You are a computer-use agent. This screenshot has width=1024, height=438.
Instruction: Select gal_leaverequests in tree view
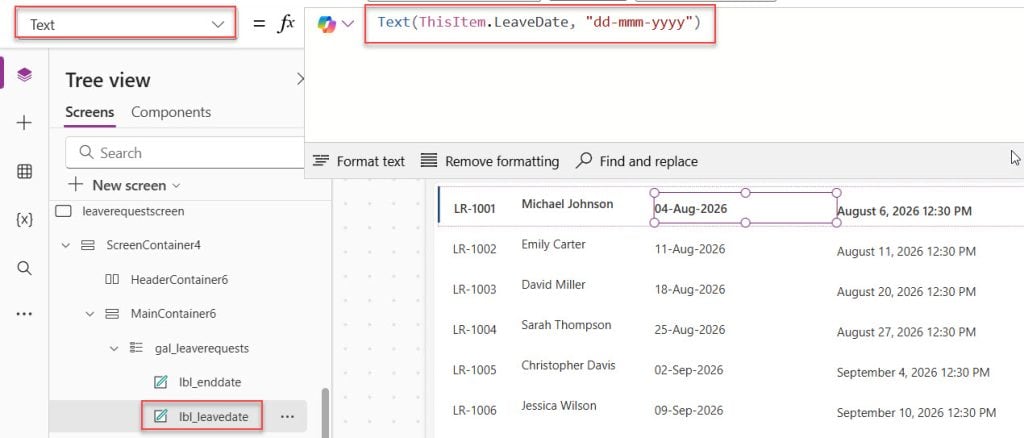202,349
